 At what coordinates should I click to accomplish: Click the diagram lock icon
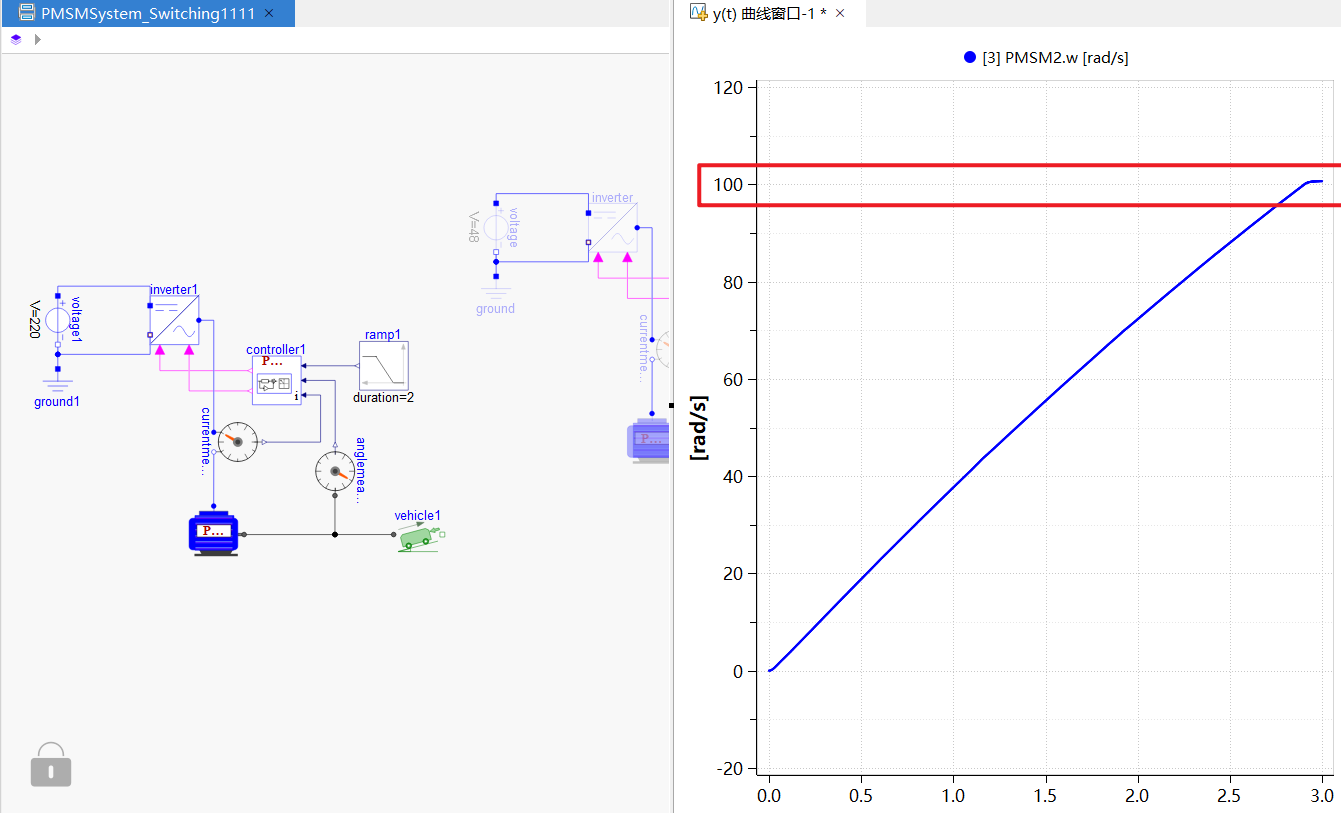tap(51, 765)
